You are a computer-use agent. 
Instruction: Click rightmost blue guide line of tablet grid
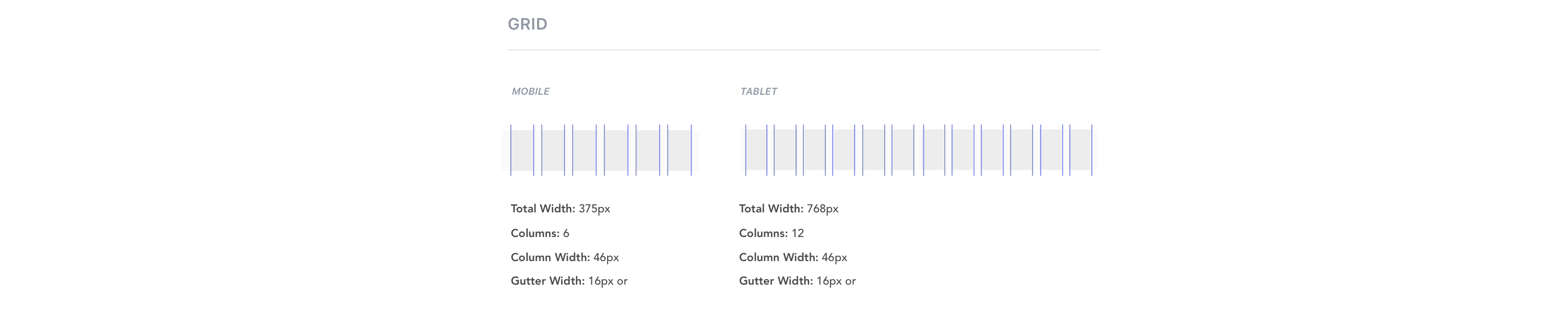[x=1091, y=151]
